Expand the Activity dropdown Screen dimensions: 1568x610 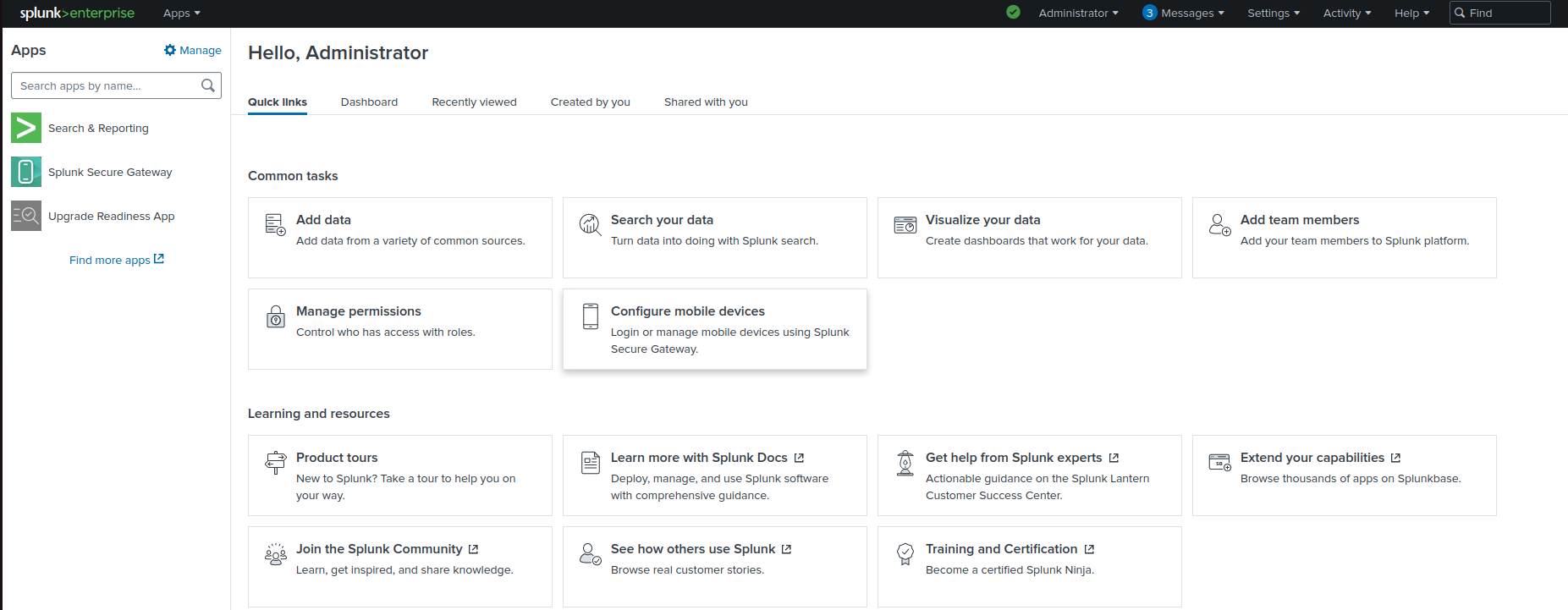click(1347, 13)
